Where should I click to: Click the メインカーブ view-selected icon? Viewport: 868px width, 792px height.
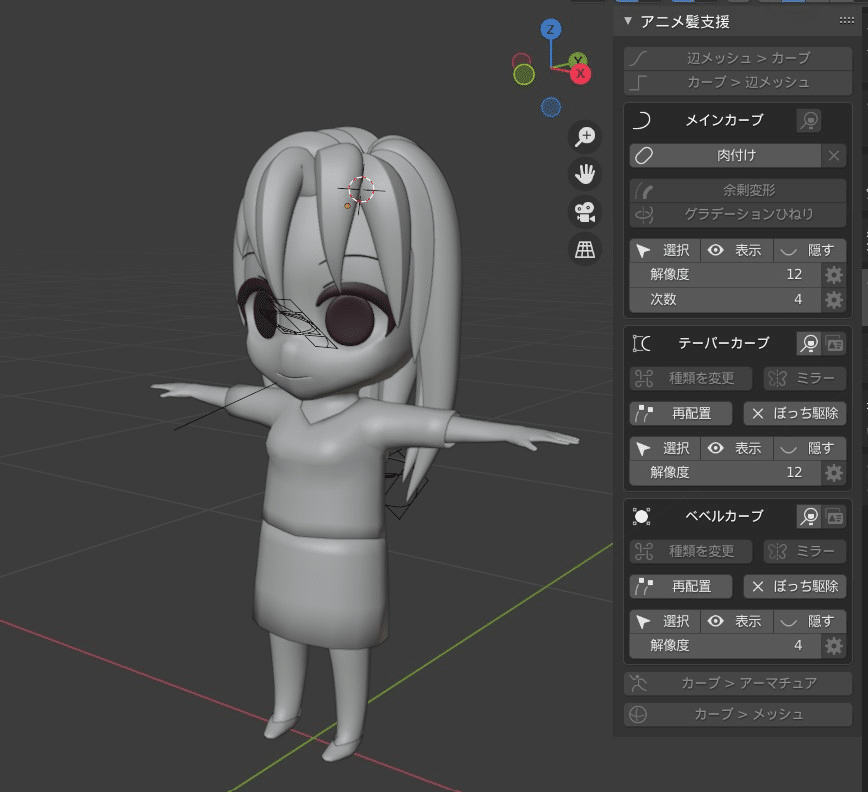(x=809, y=120)
